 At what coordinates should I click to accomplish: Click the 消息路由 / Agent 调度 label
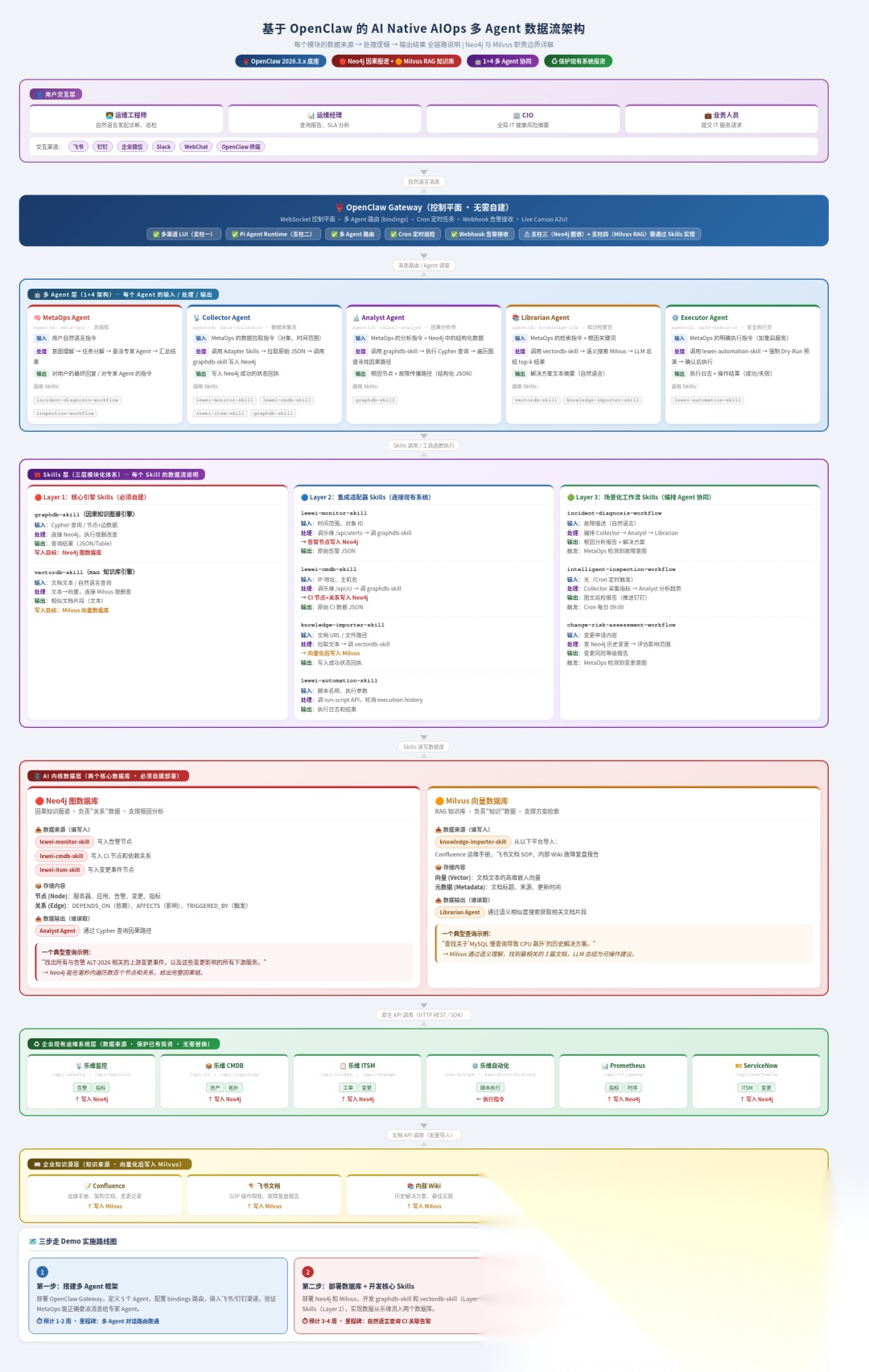[424, 265]
